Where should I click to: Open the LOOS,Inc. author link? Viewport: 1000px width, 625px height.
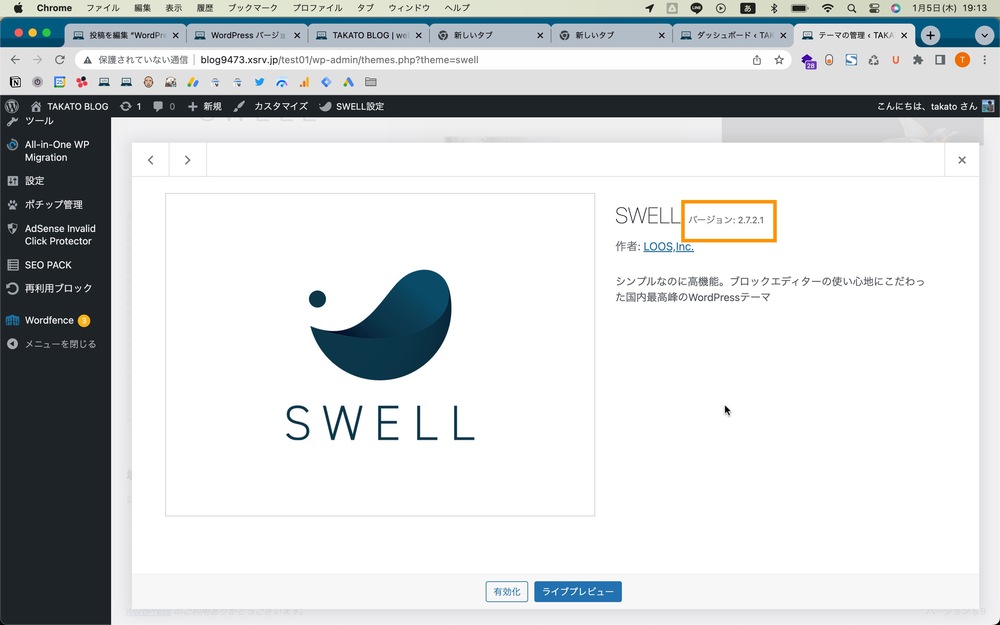point(668,247)
